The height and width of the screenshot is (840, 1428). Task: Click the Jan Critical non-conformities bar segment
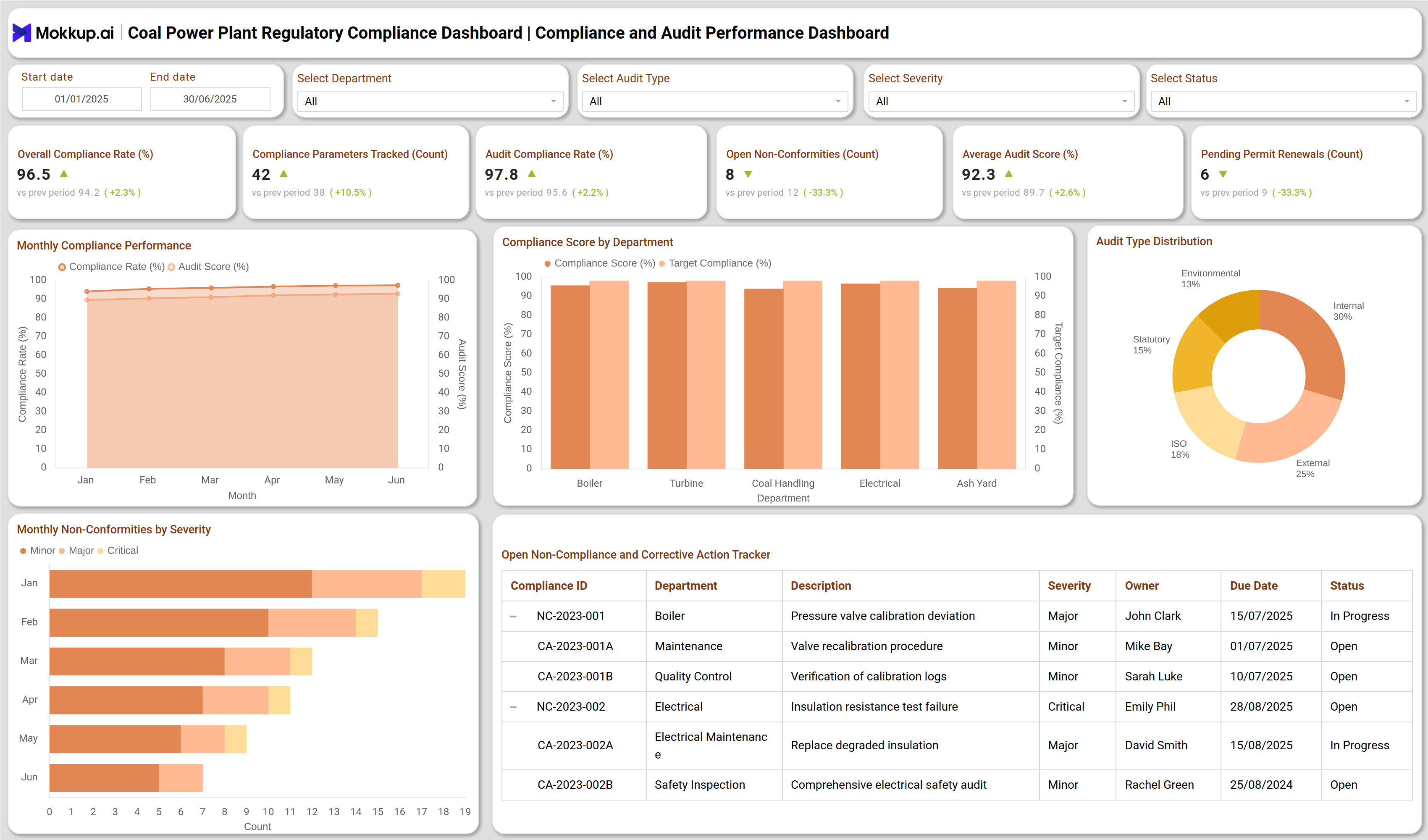coord(443,584)
